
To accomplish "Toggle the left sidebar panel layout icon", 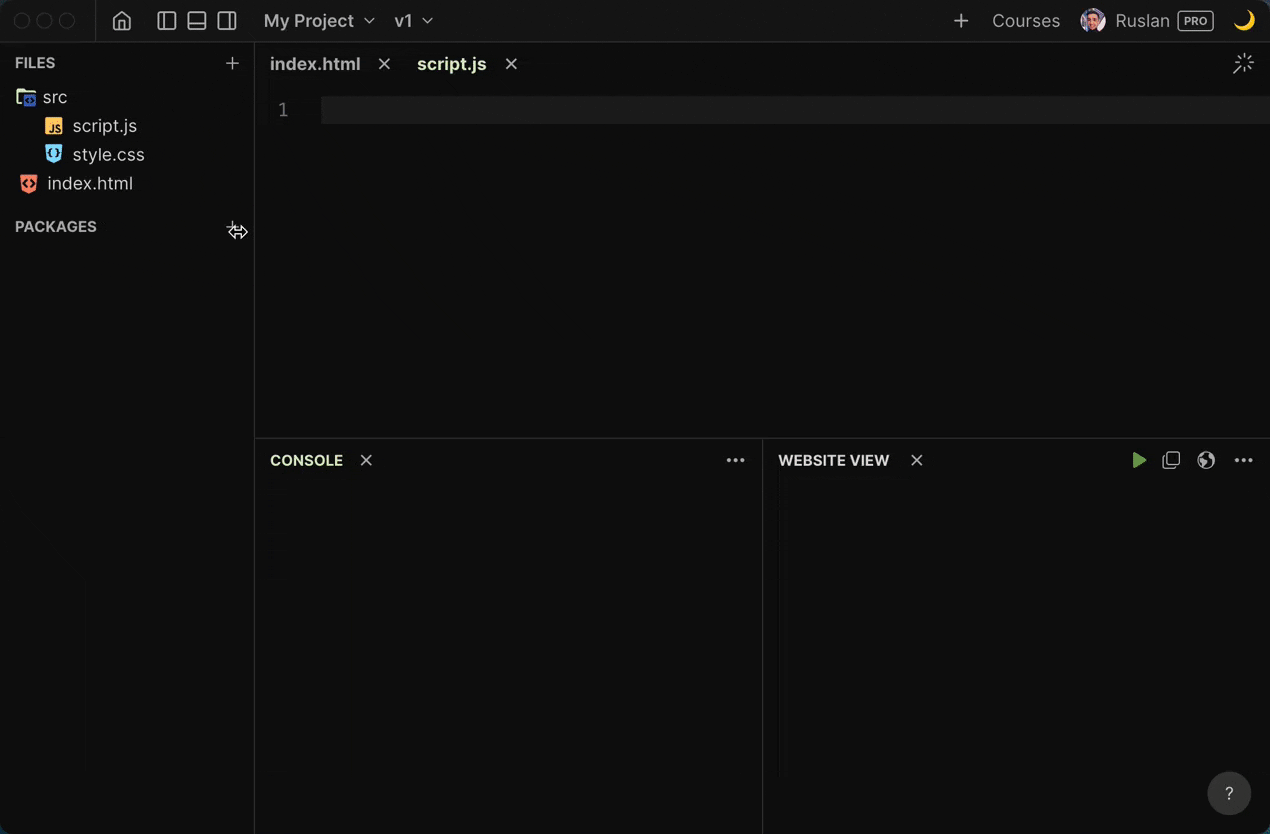I will point(167,21).
